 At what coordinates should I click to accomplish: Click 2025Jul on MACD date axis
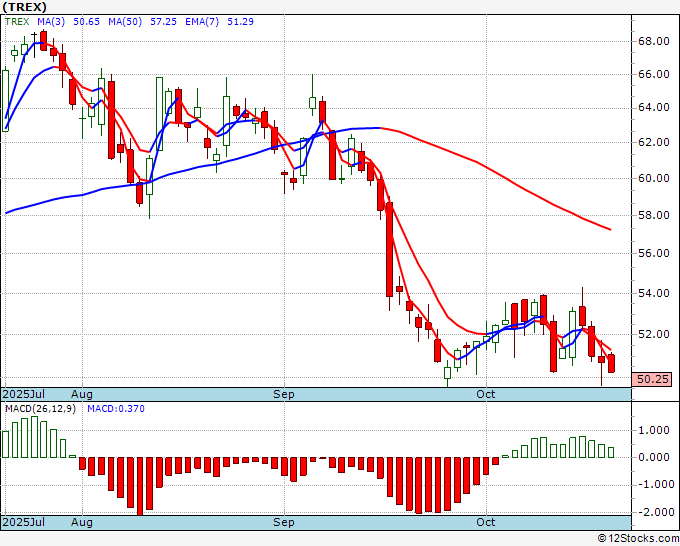point(23,522)
